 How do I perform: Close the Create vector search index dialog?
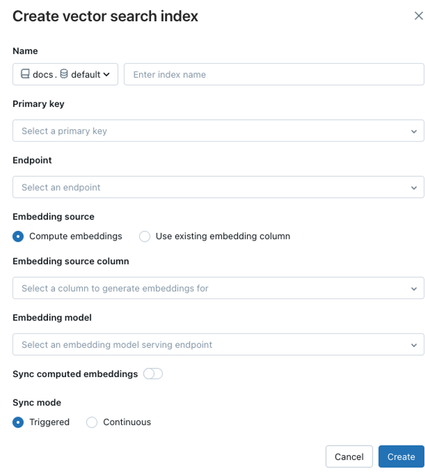418,16
